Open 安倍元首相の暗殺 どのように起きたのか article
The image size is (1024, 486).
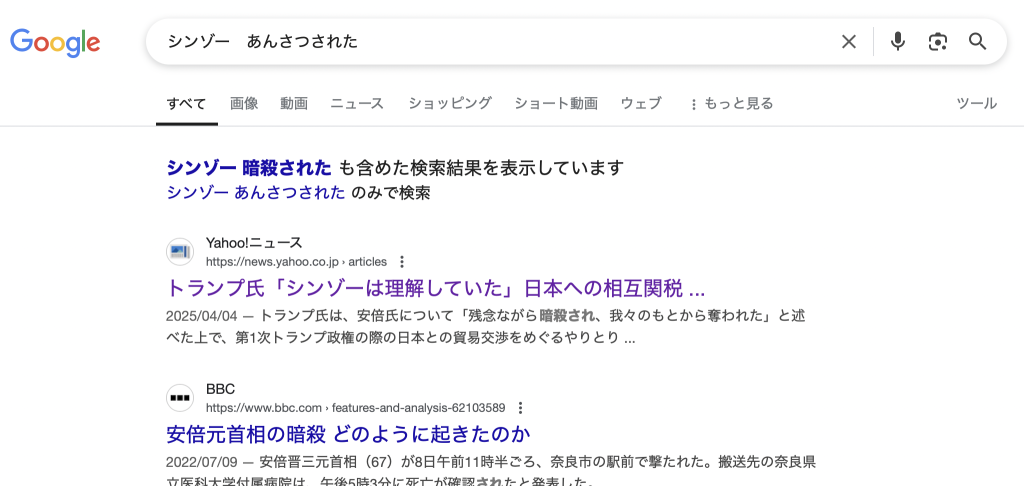348,434
